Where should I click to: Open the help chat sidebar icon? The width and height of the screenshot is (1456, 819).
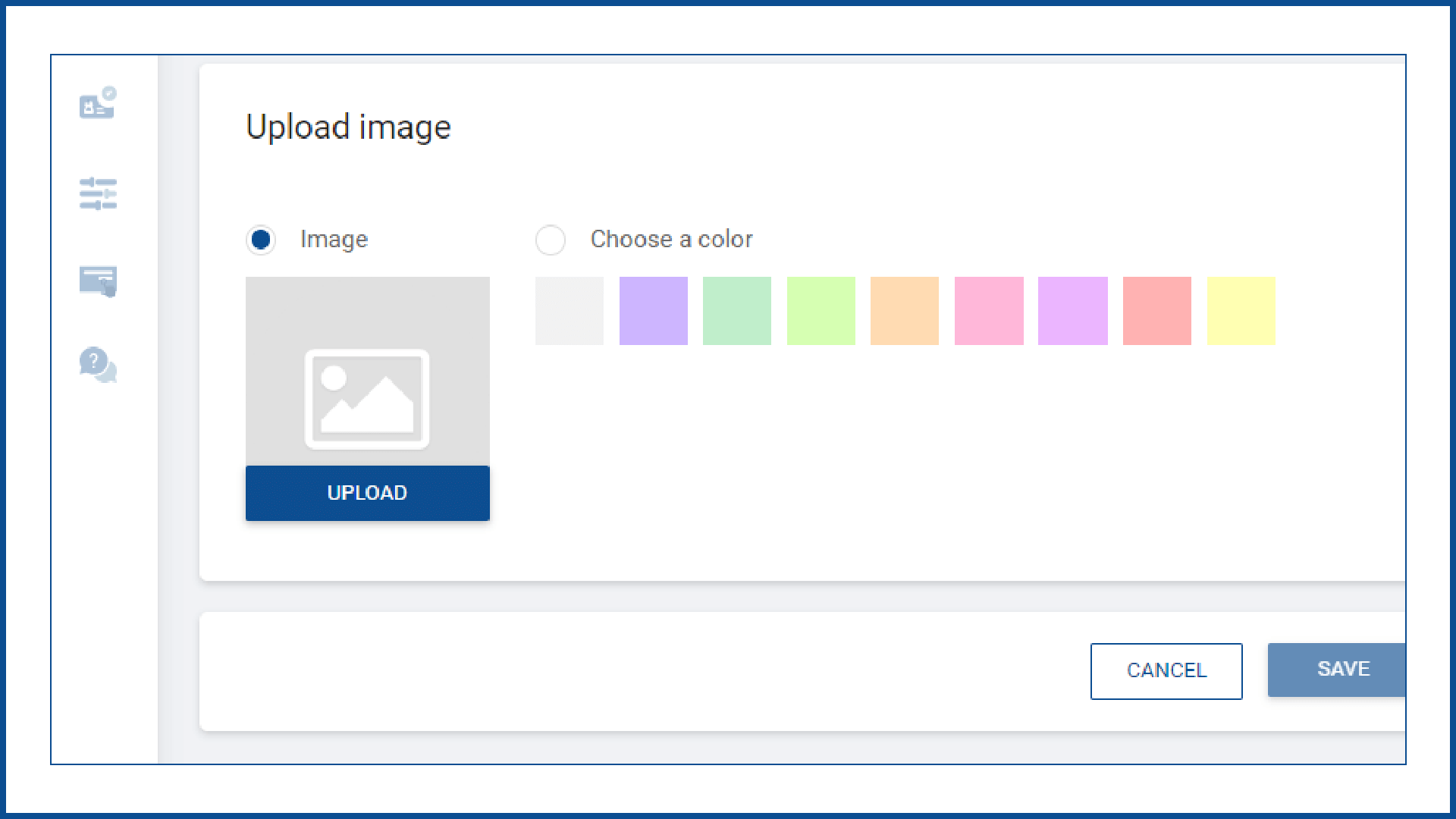pos(98,365)
